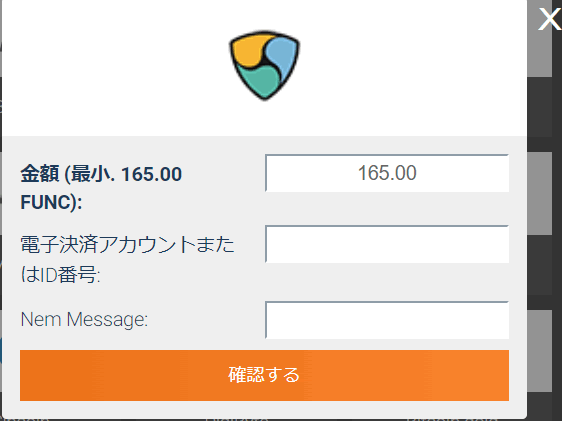Click the blue segment of the NEM logo
This screenshot has height=425, width=562.
click(x=283, y=54)
